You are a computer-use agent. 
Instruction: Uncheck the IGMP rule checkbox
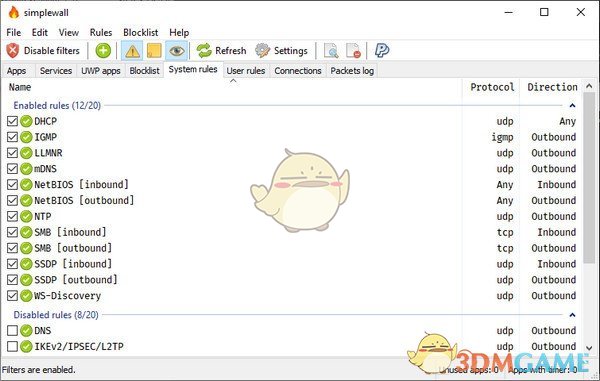point(12,137)
